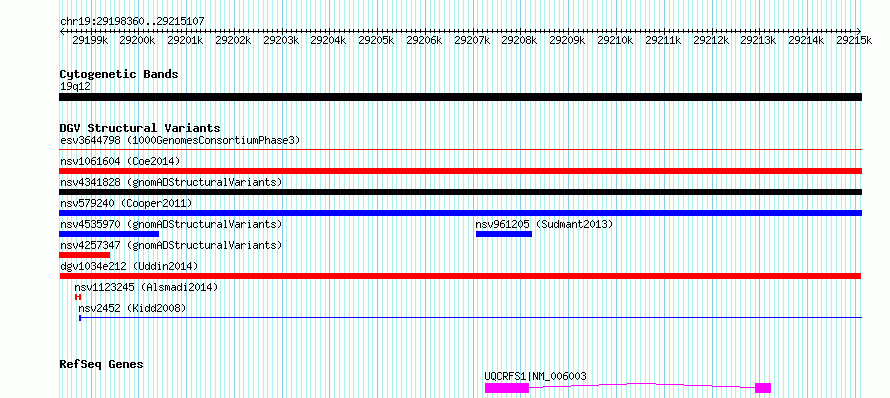Click the 29206k ruler tick label
The width and height of the screenshot is (890, 398).
click(424, 40)
